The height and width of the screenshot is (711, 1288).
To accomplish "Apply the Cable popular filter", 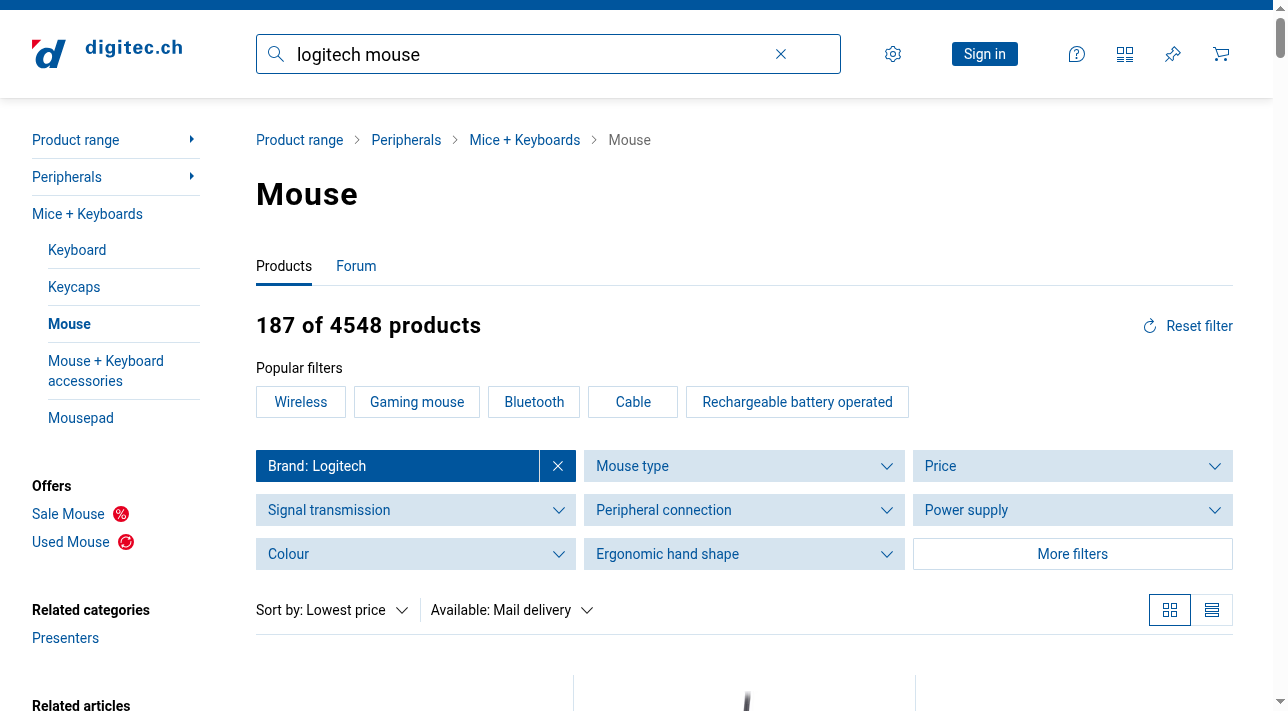I will click(x=633, y=402).
